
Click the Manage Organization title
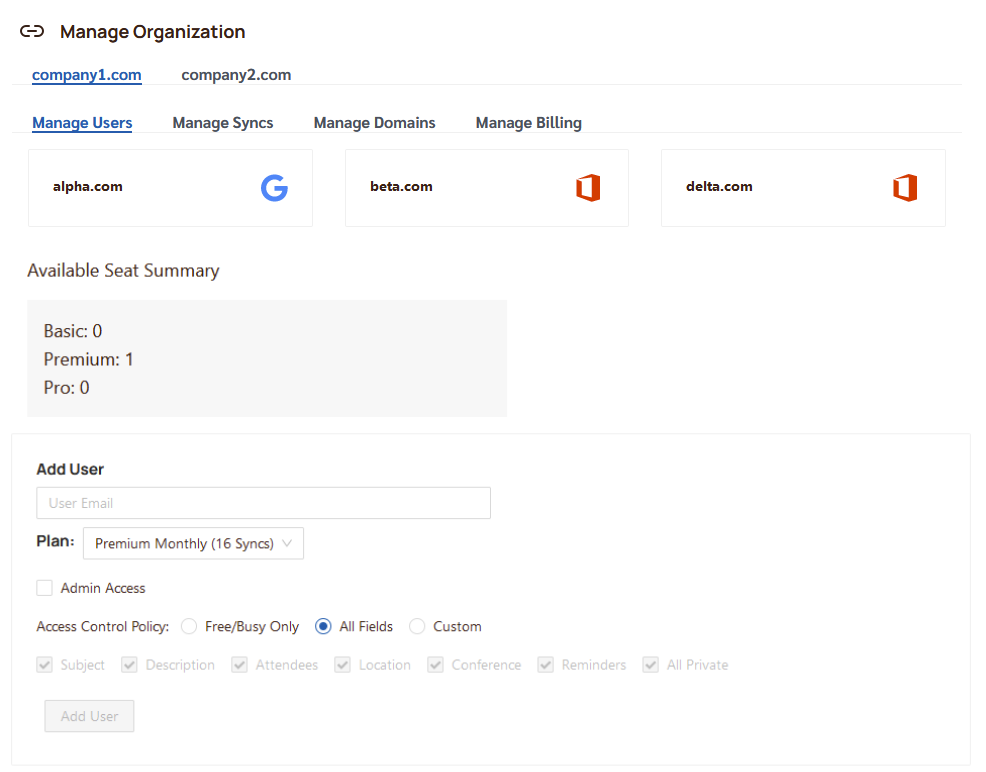153,31
